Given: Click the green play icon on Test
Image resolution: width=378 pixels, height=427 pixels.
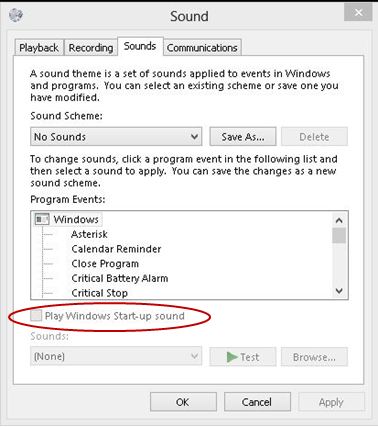Looking at the screenshot, I should pos(232,357).
